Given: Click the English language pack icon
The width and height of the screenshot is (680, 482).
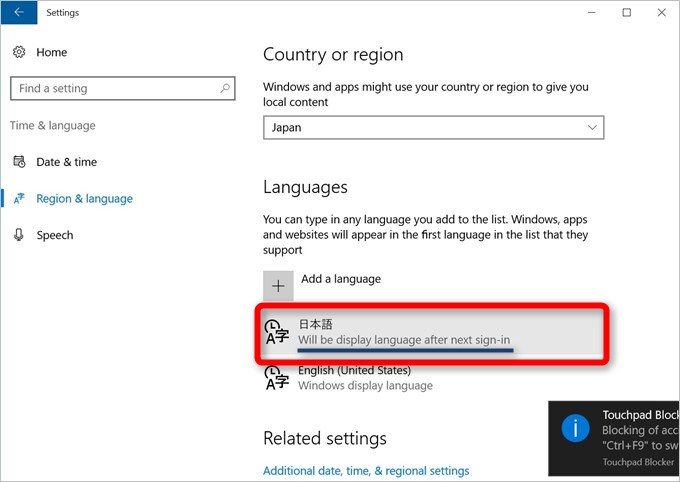Looking at the screenshot, I should pos(276,378).
